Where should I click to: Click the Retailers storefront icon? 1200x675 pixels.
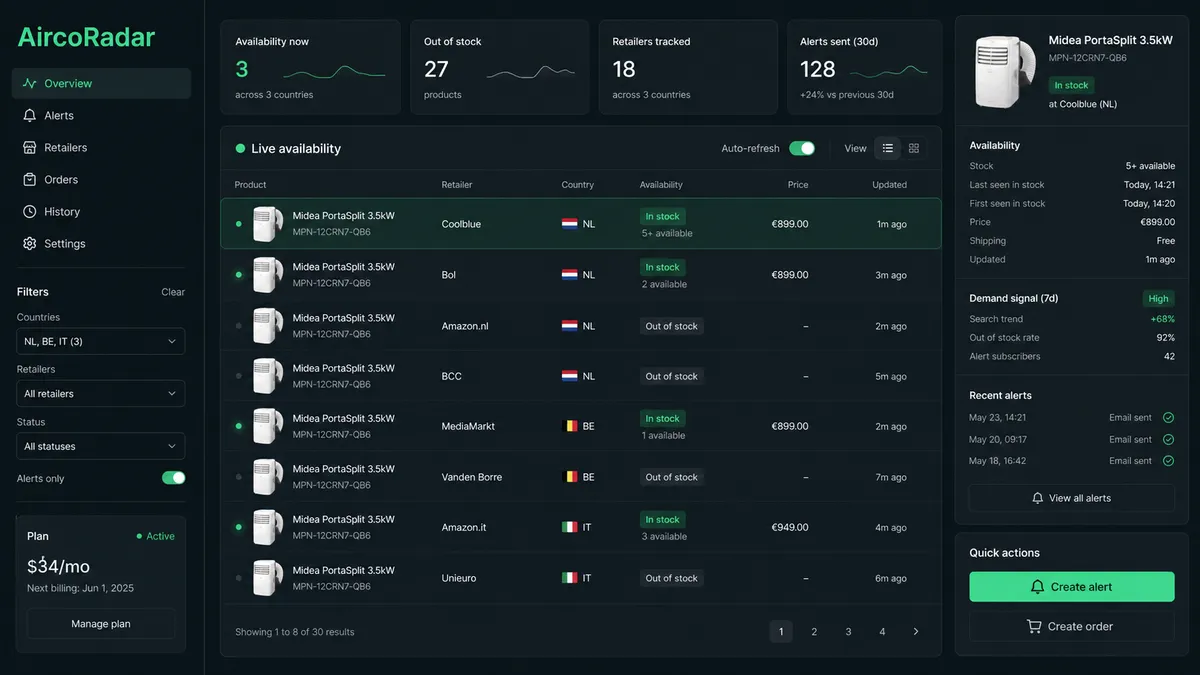(30, 147)
